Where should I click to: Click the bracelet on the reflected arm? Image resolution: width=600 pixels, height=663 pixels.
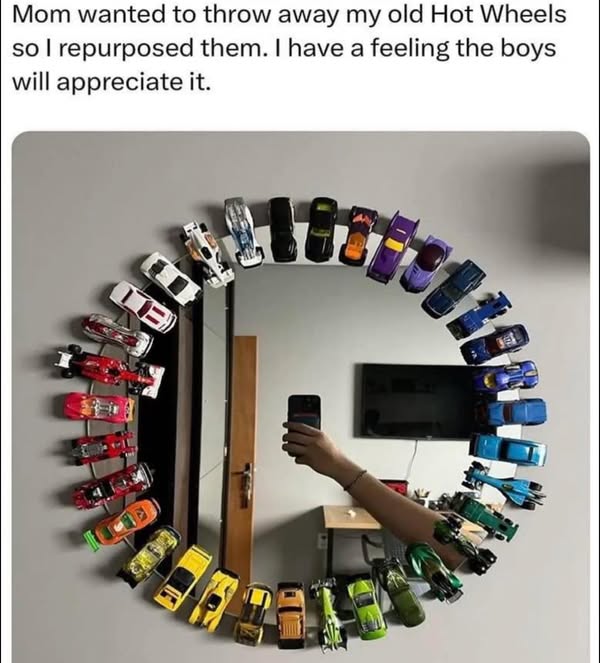356,480
